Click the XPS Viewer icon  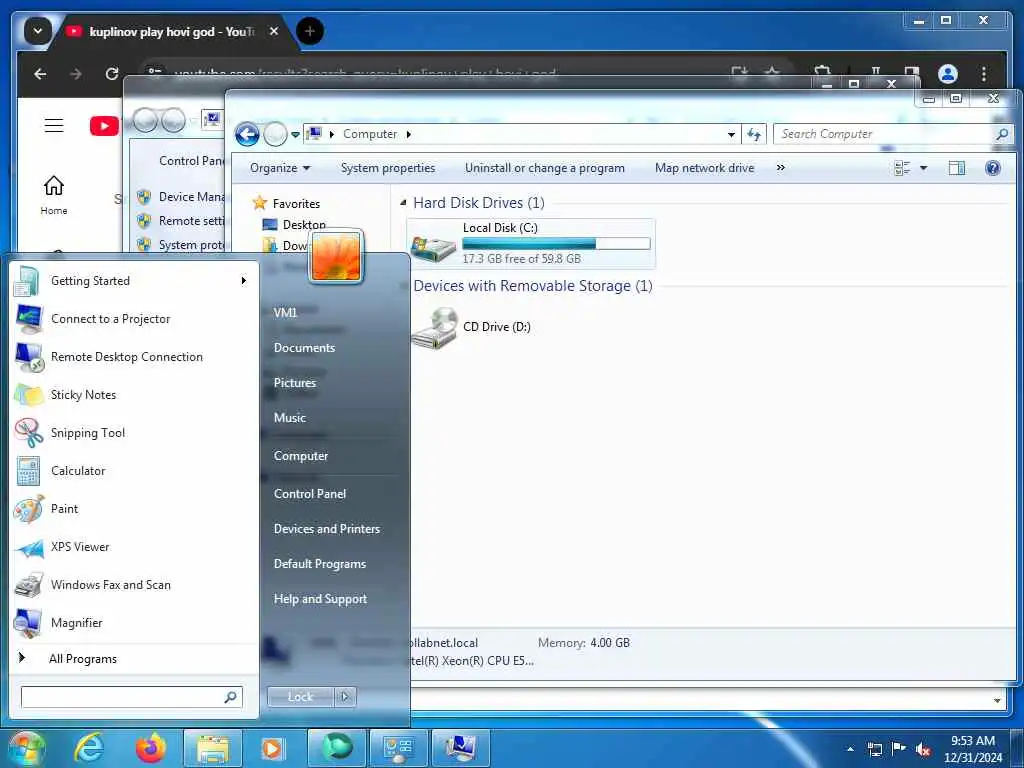click(29, 547)
